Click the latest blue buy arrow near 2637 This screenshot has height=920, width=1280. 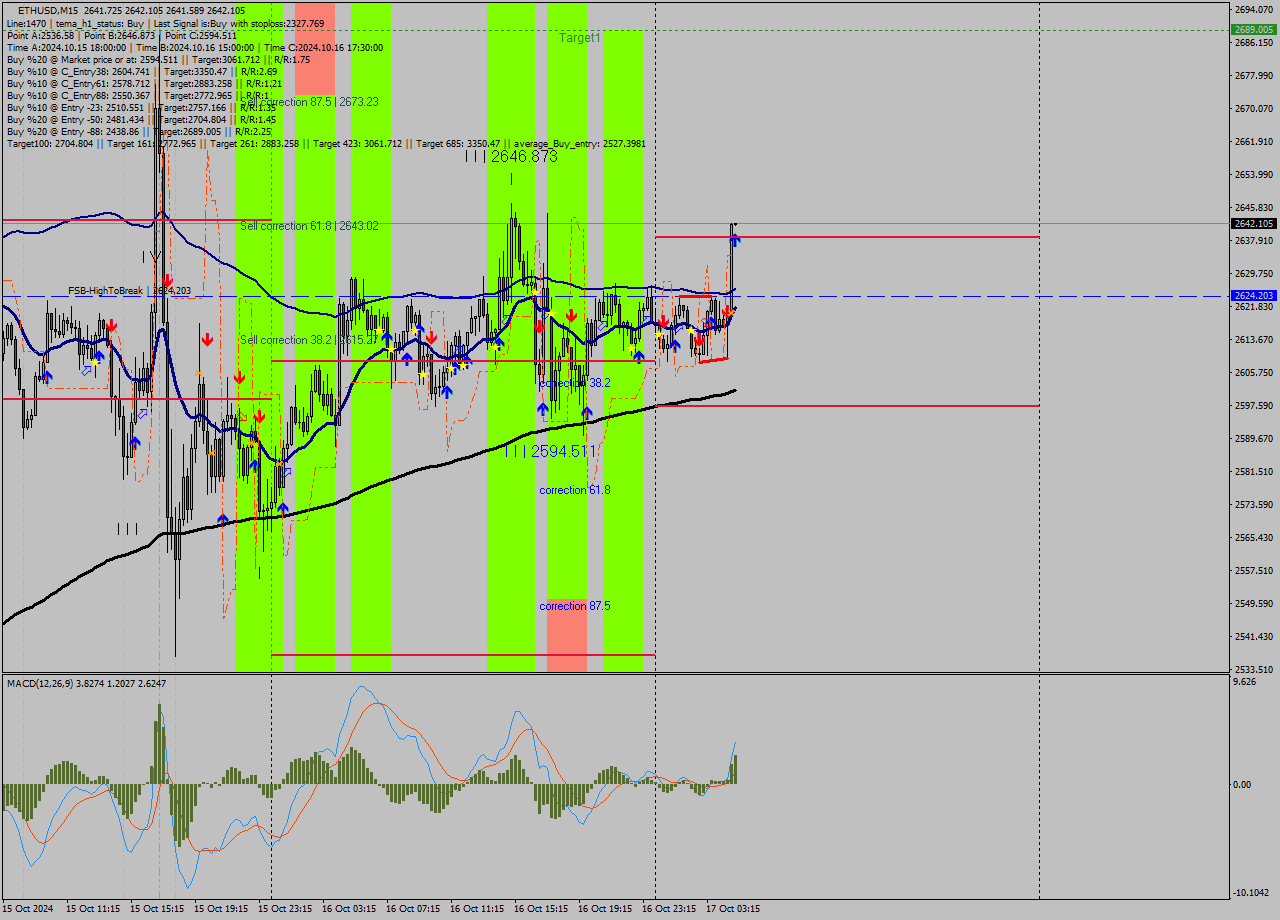734,241
